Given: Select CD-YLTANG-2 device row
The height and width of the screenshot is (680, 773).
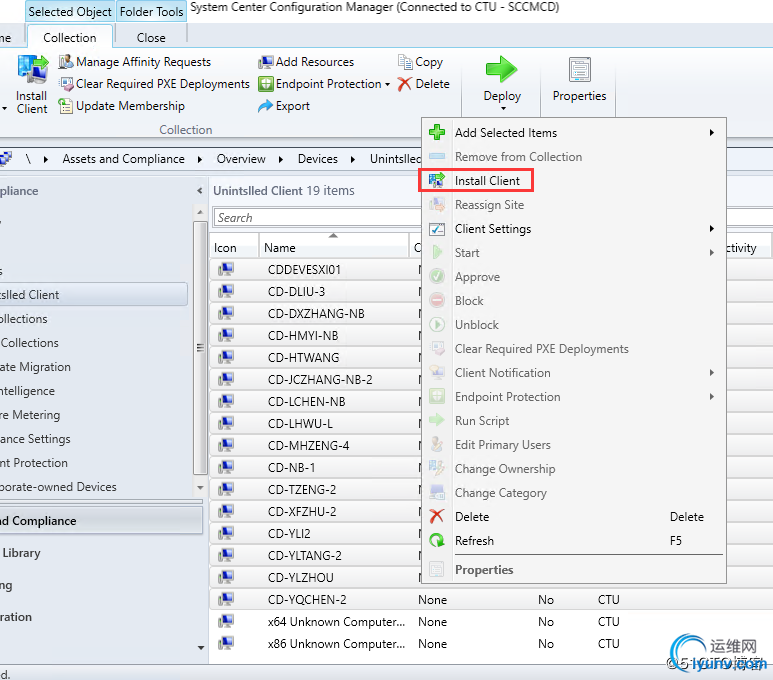Looking at the screenshot, I should coord(316,555).
